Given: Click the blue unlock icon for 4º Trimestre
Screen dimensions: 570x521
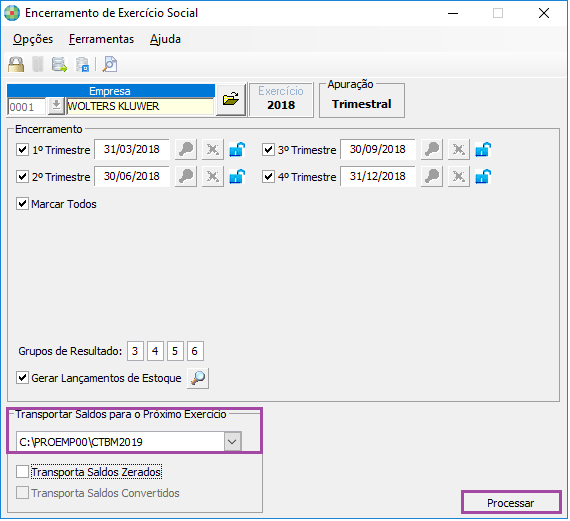Looking at the screenshot, I should point(483,177).
